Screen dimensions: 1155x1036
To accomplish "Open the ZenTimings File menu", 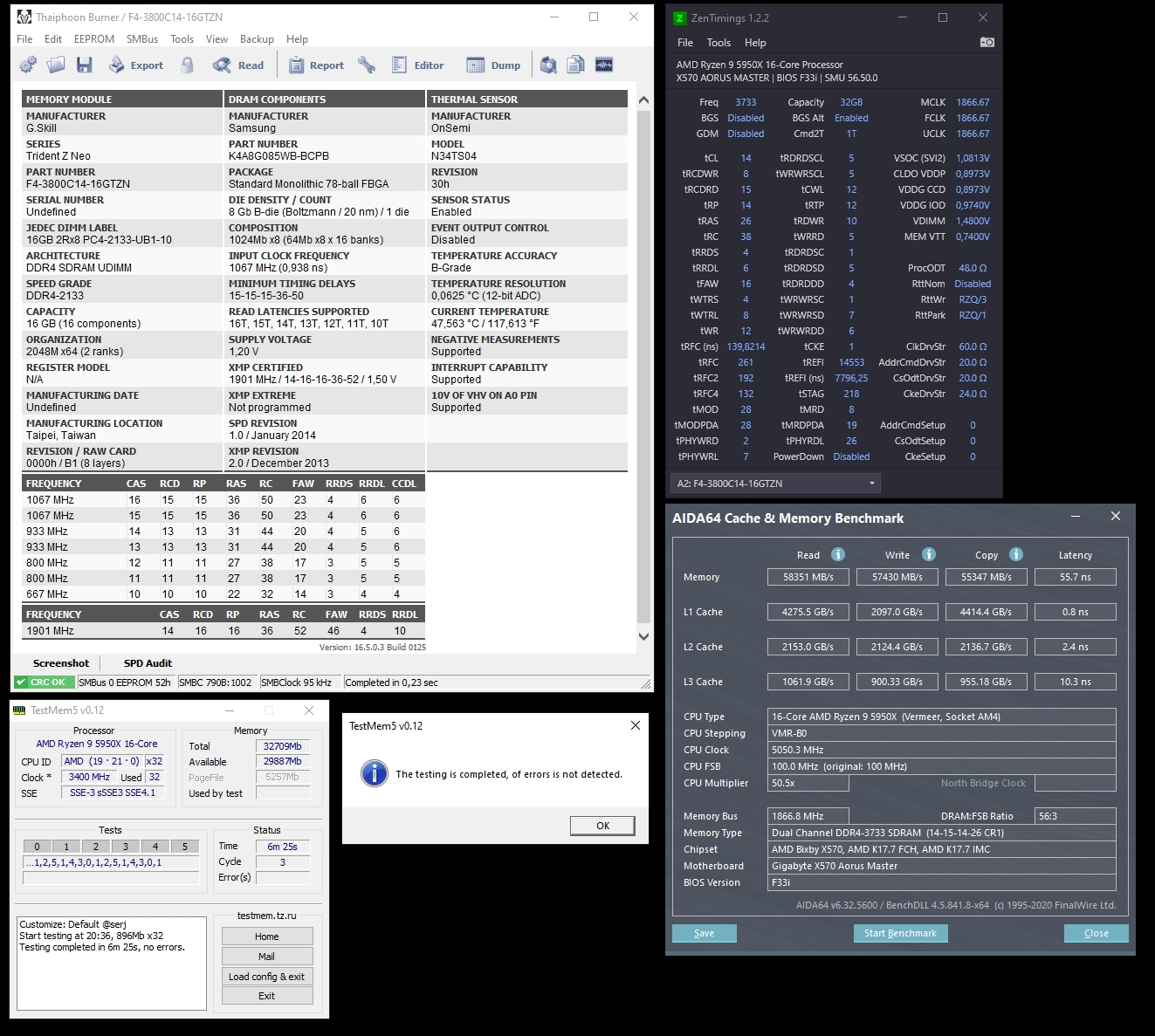I will tap(685, 43).
